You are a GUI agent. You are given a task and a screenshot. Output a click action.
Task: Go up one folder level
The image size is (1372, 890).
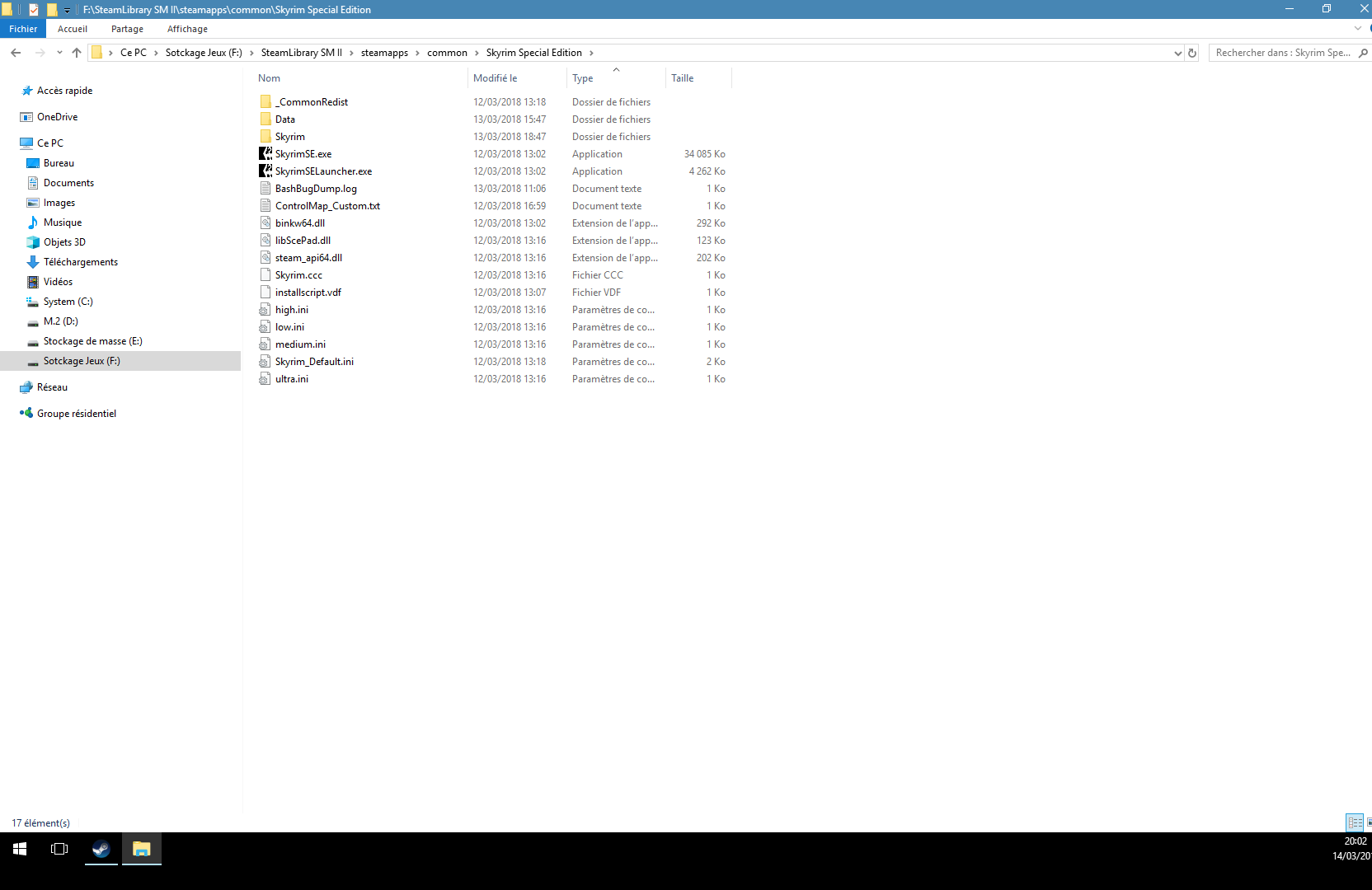pos(77,53)
